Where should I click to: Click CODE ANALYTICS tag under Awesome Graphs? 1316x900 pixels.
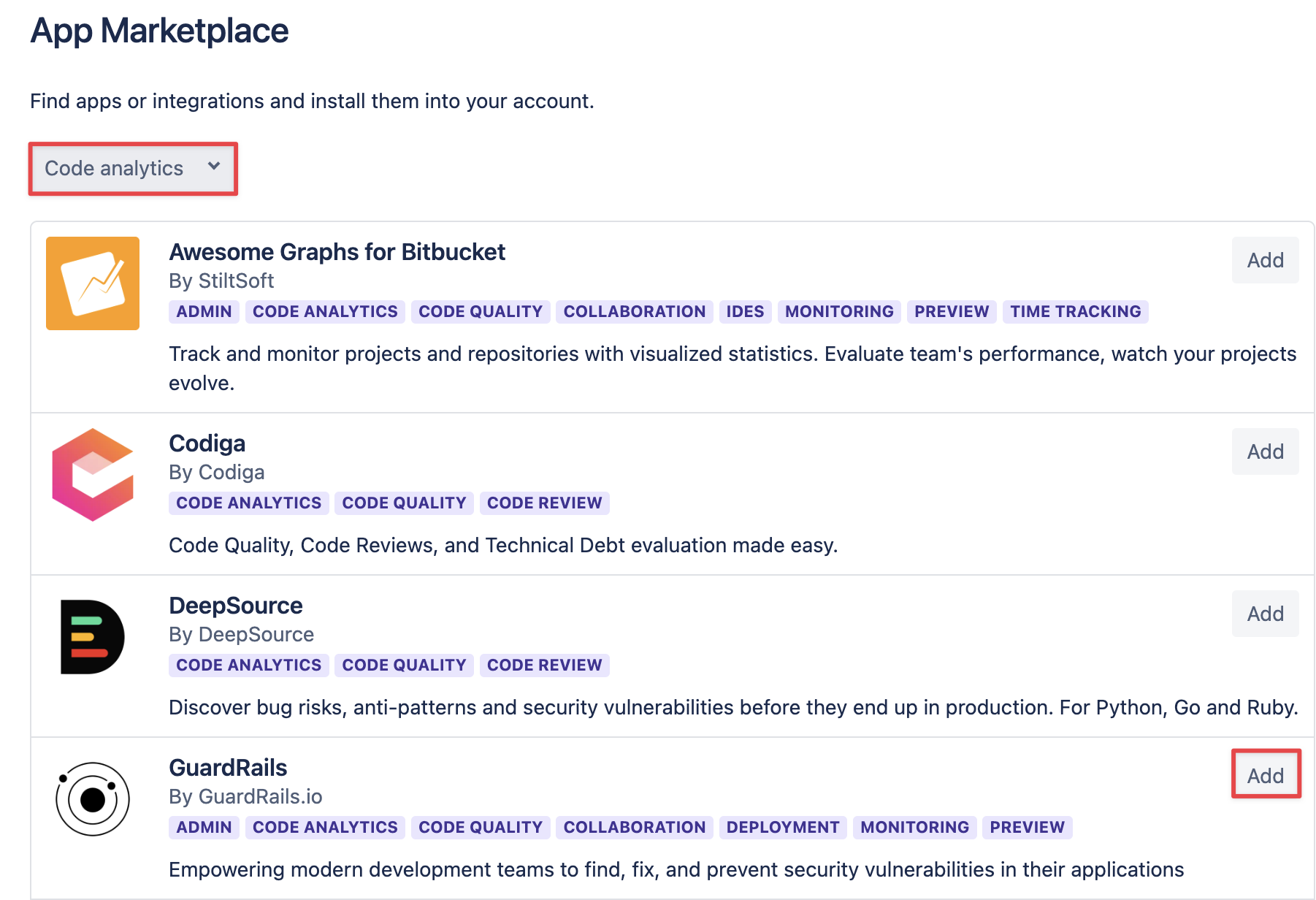click(x=325, y=312)
